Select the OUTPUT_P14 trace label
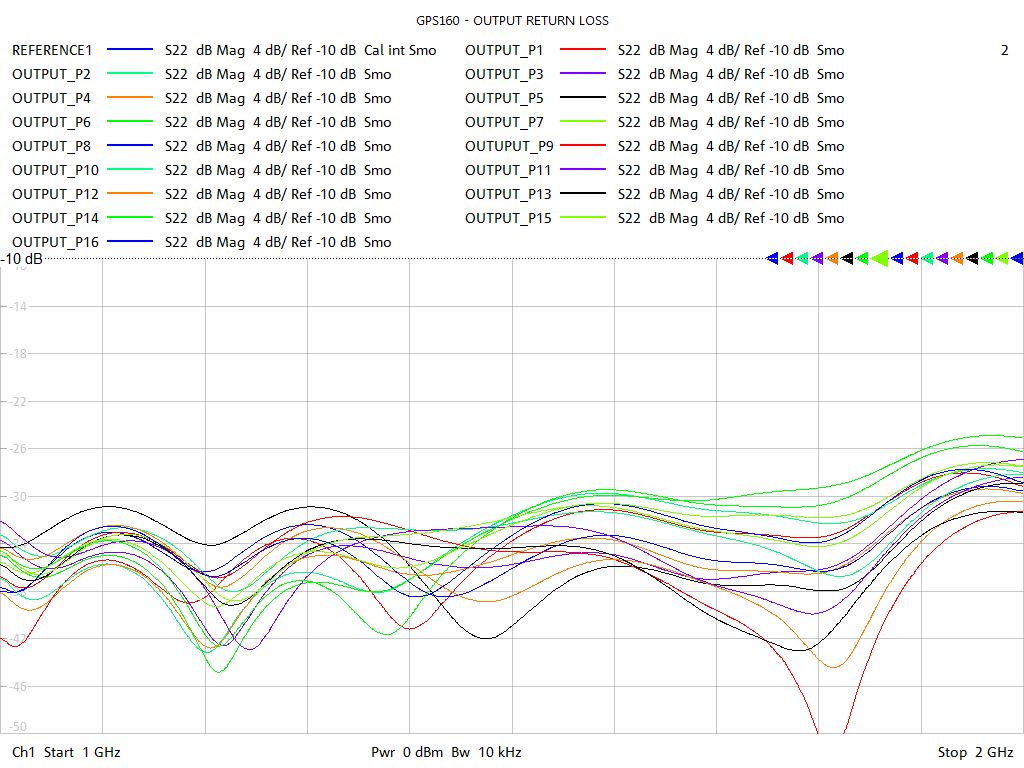This screenshot has height=768, width=1024. pos(56,219)
